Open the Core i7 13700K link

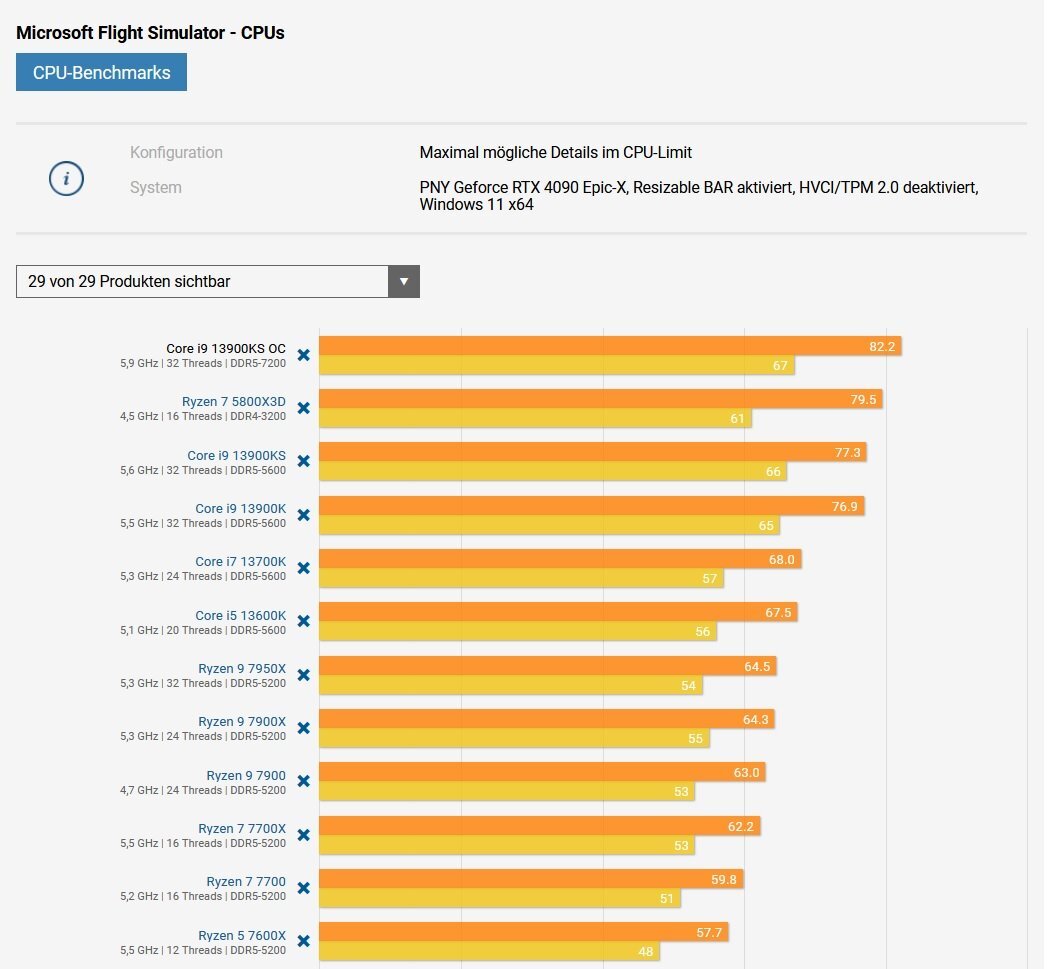[240, 561]
